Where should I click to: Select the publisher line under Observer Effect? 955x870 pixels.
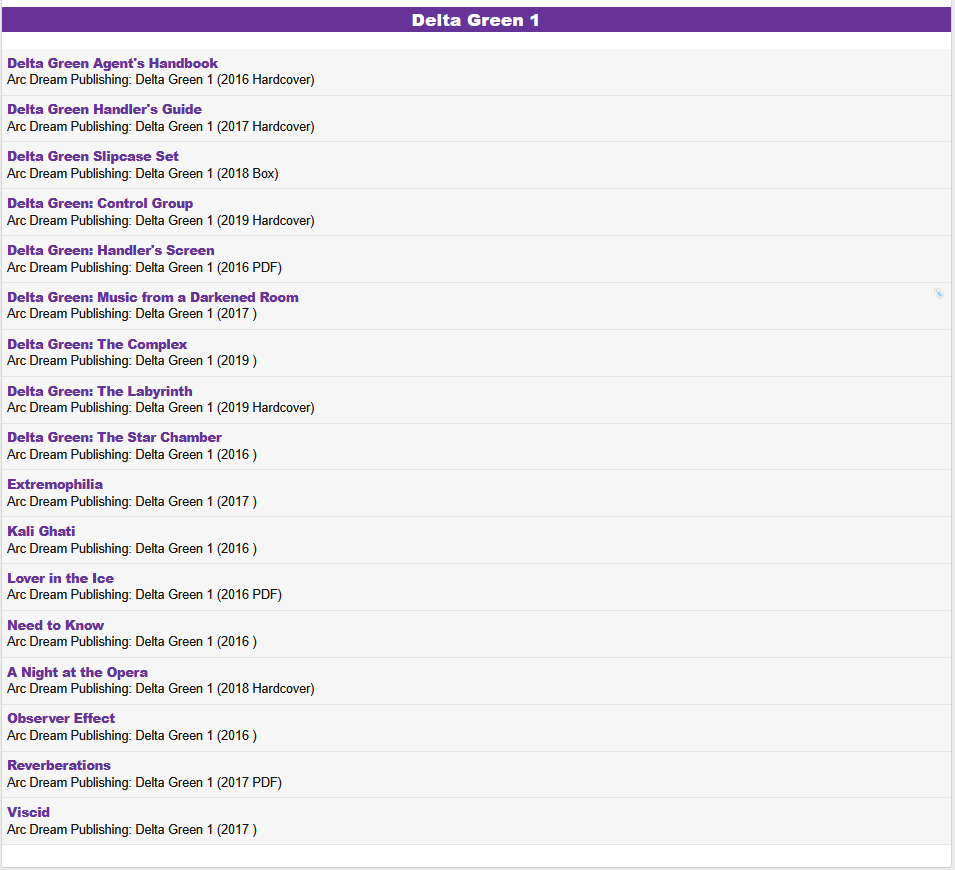[x=132, y=735]
